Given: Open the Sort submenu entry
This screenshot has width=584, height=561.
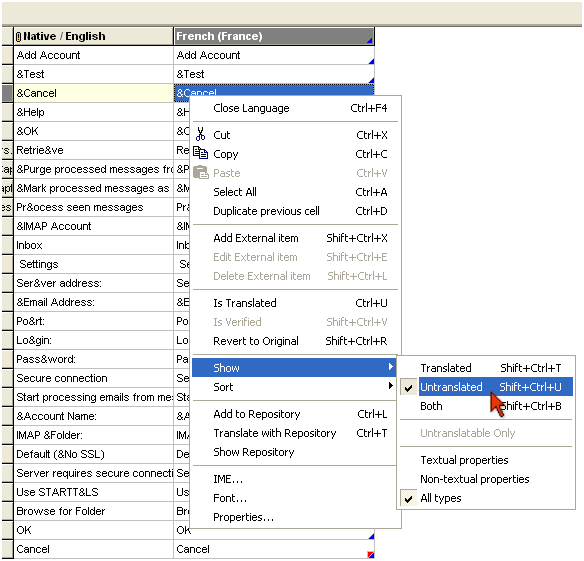Looking at the screenshot, I should click(x=294, y=387).
